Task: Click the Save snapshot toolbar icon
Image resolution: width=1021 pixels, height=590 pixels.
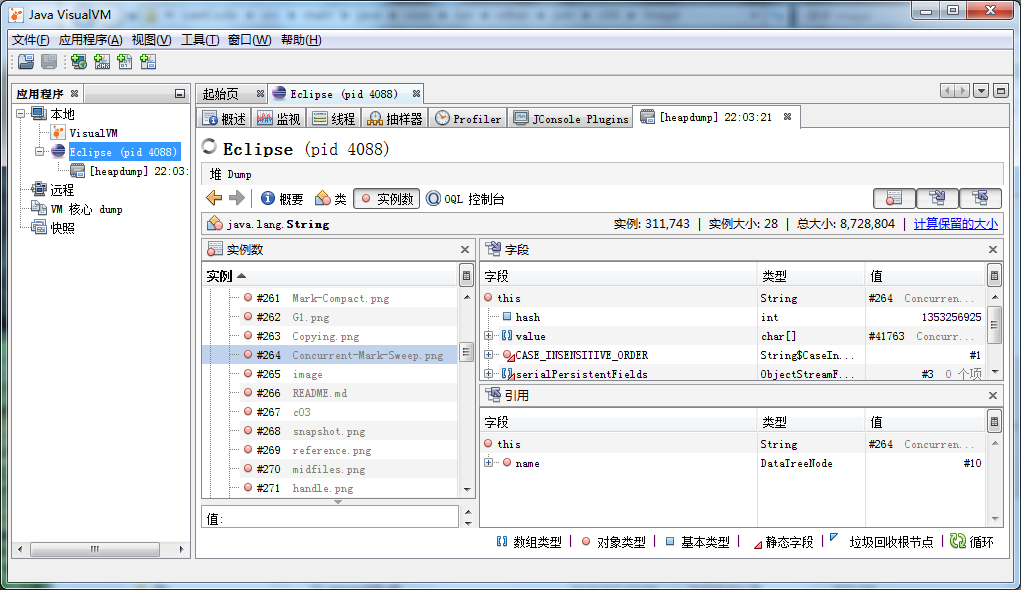Action: tap(49, 62)
